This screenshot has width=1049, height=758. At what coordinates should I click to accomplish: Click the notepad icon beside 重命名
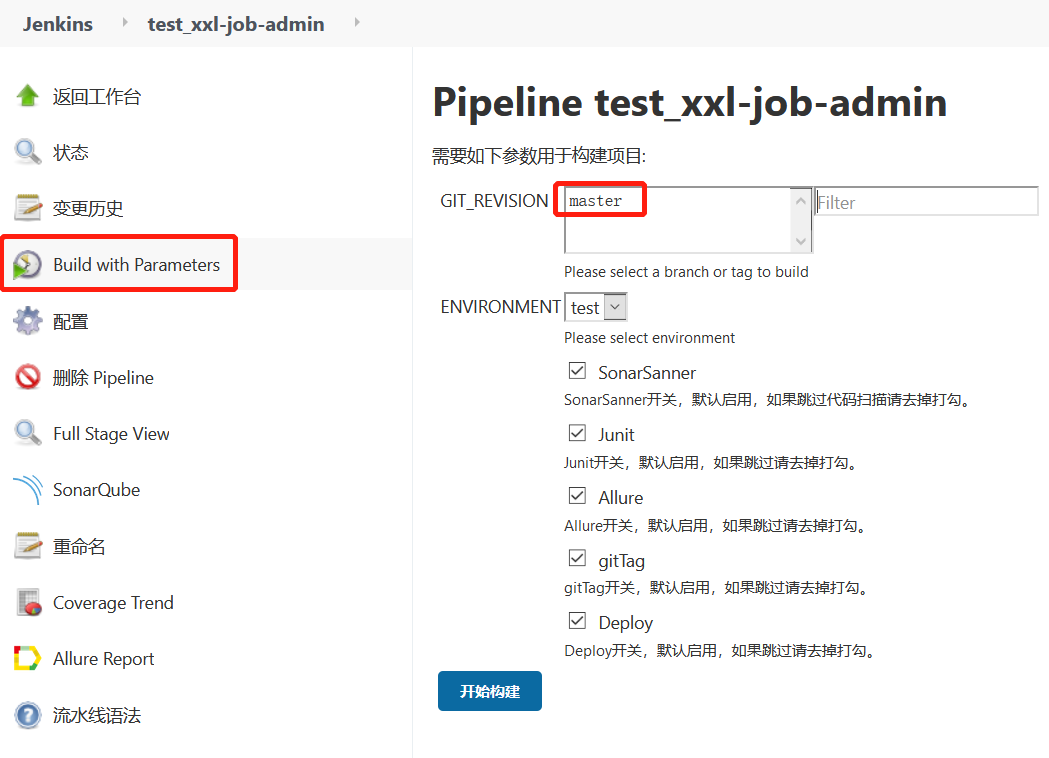(x=27, y=546)
